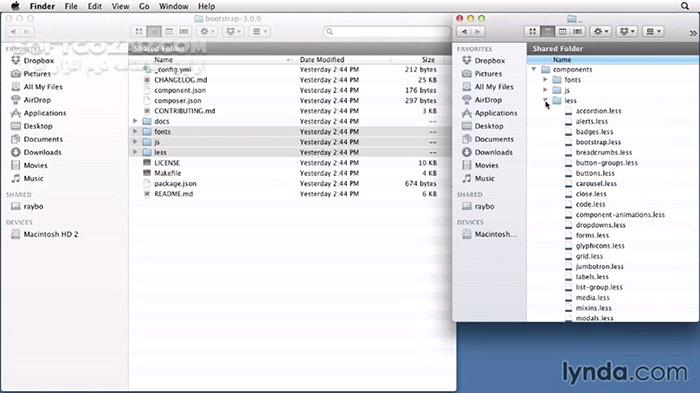
Task: Open the gear Action menu in right window
Action: click(600, 31)
